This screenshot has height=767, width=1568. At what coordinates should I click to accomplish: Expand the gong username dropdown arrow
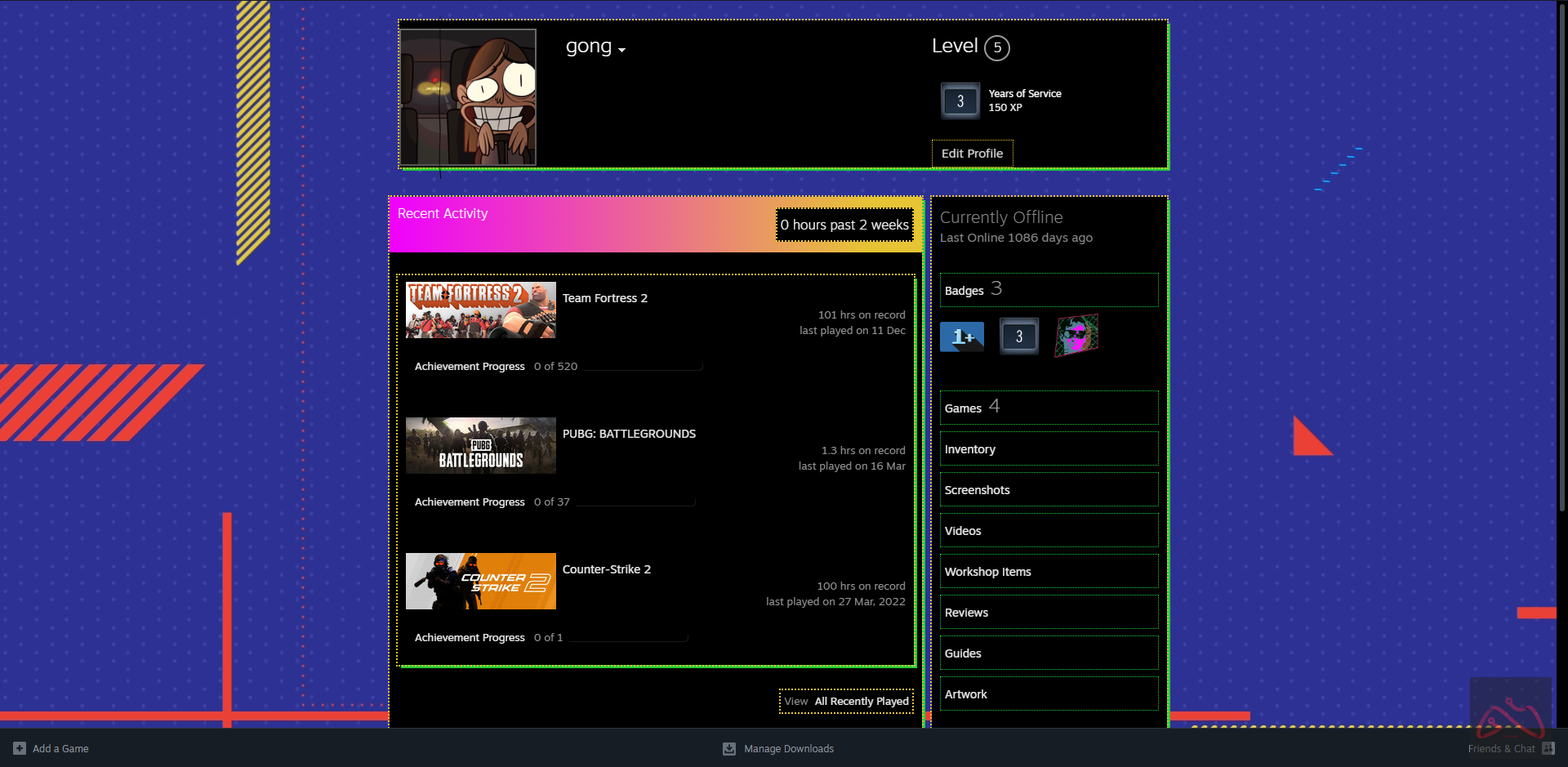[x=622, y=50]
